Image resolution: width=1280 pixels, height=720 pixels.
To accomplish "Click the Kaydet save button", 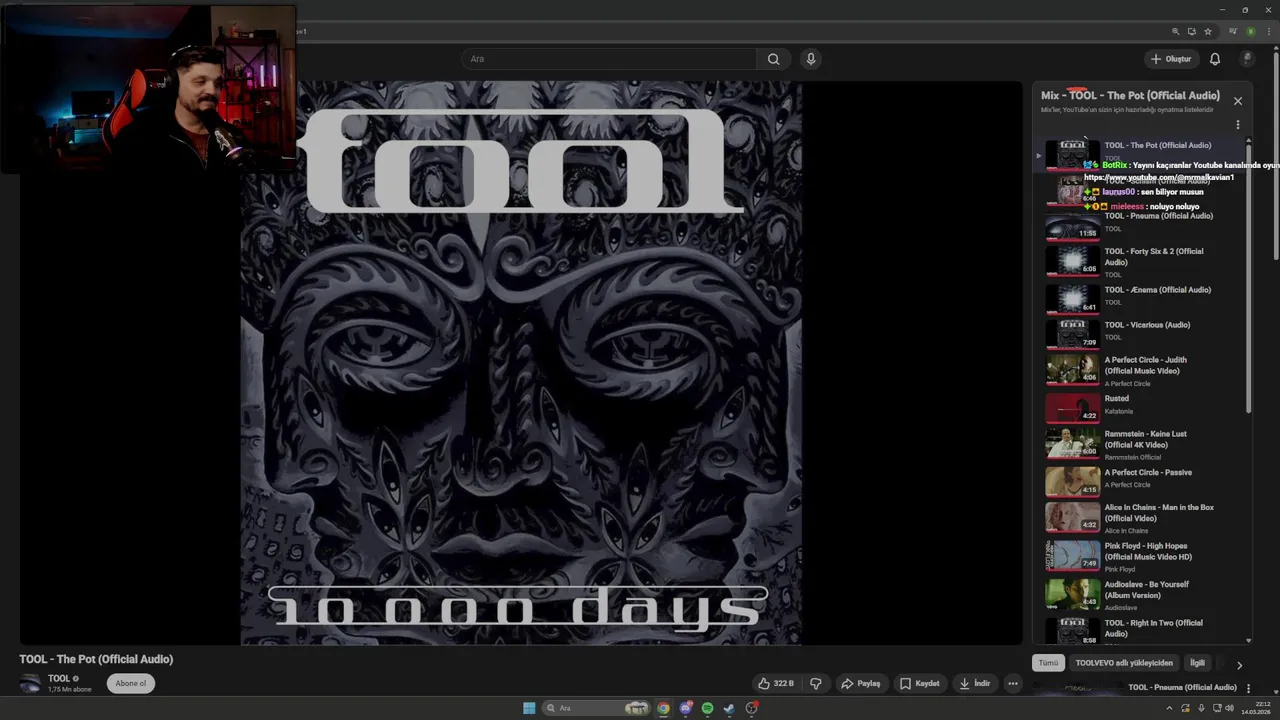I will pos(920,684).
